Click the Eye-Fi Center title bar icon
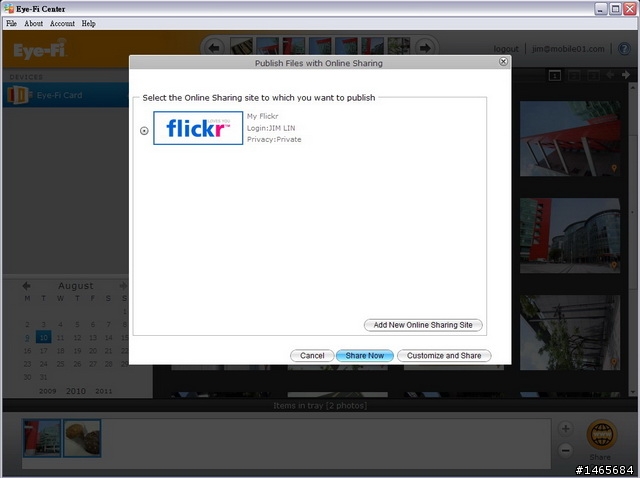The width and height of the screenshot is (640, 478). 9,9
